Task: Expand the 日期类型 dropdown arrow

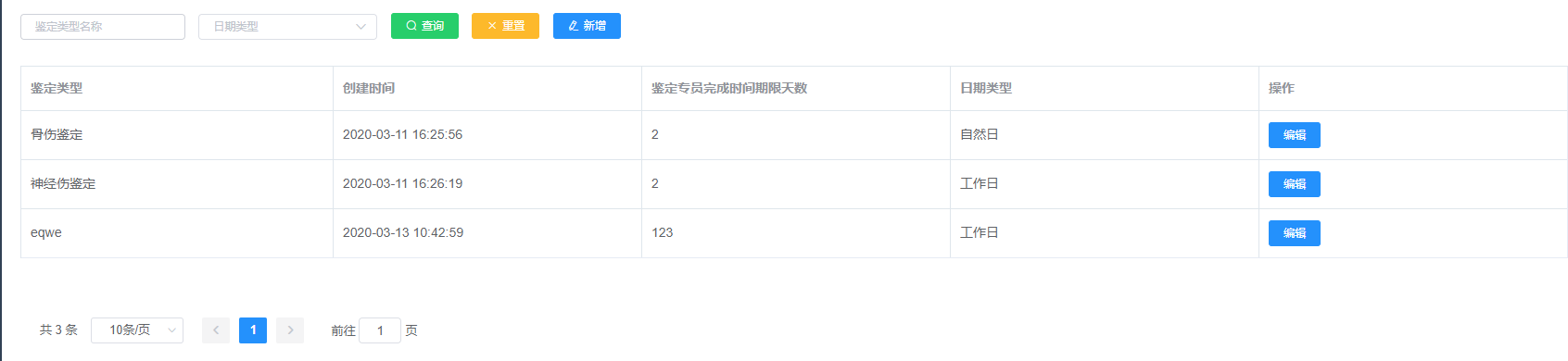Action: click(x=360, y=27)
